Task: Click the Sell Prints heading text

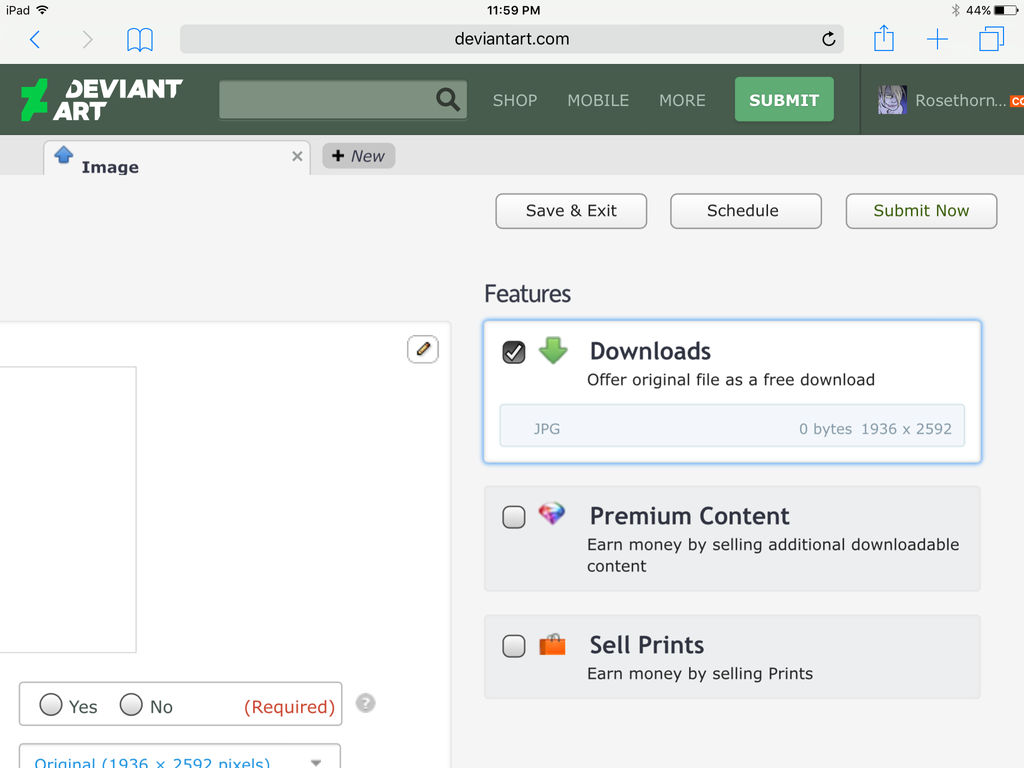Action: [647, 645]
